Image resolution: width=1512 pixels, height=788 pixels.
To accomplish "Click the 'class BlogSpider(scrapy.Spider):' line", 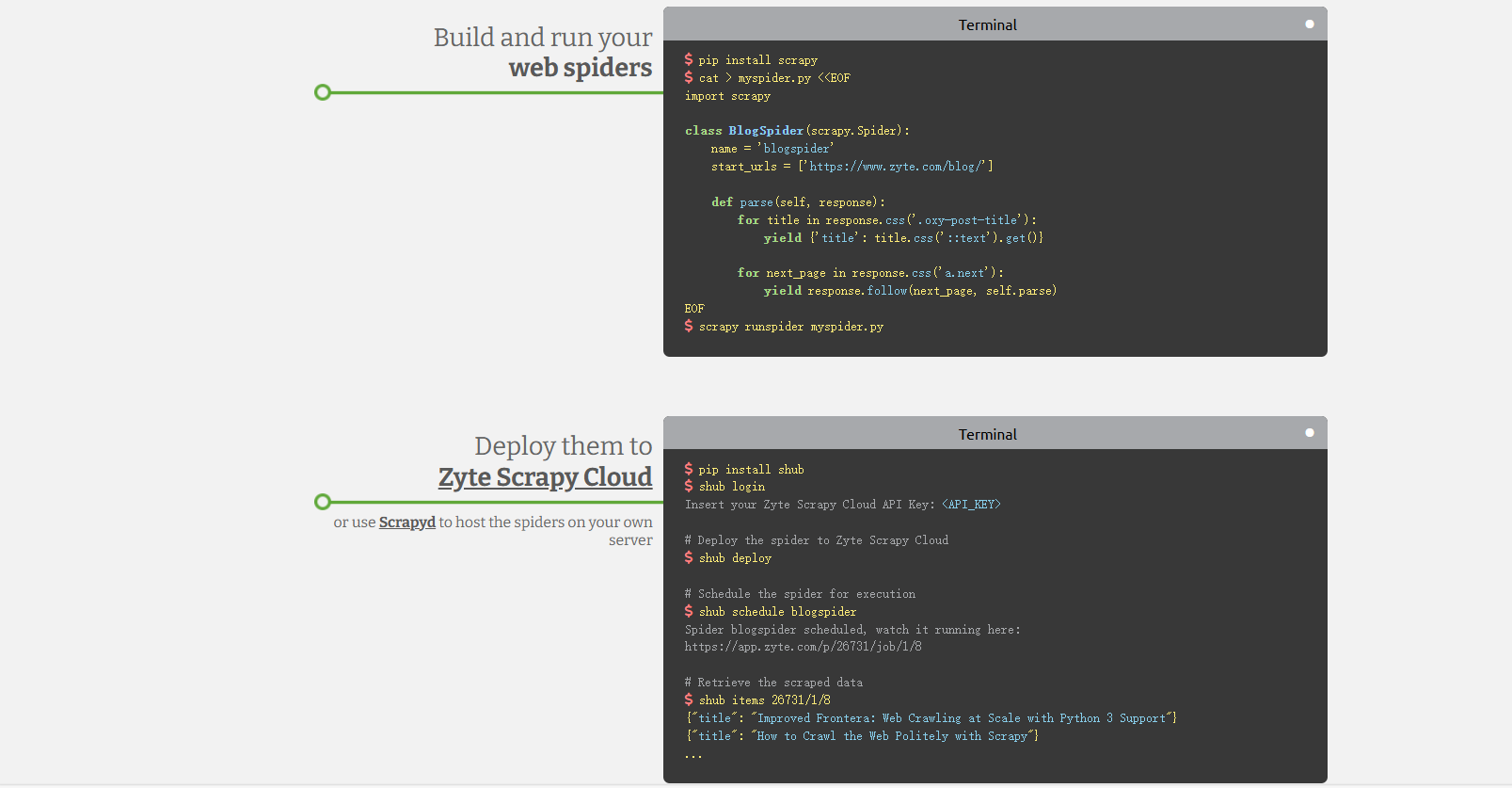I will 797,131.
